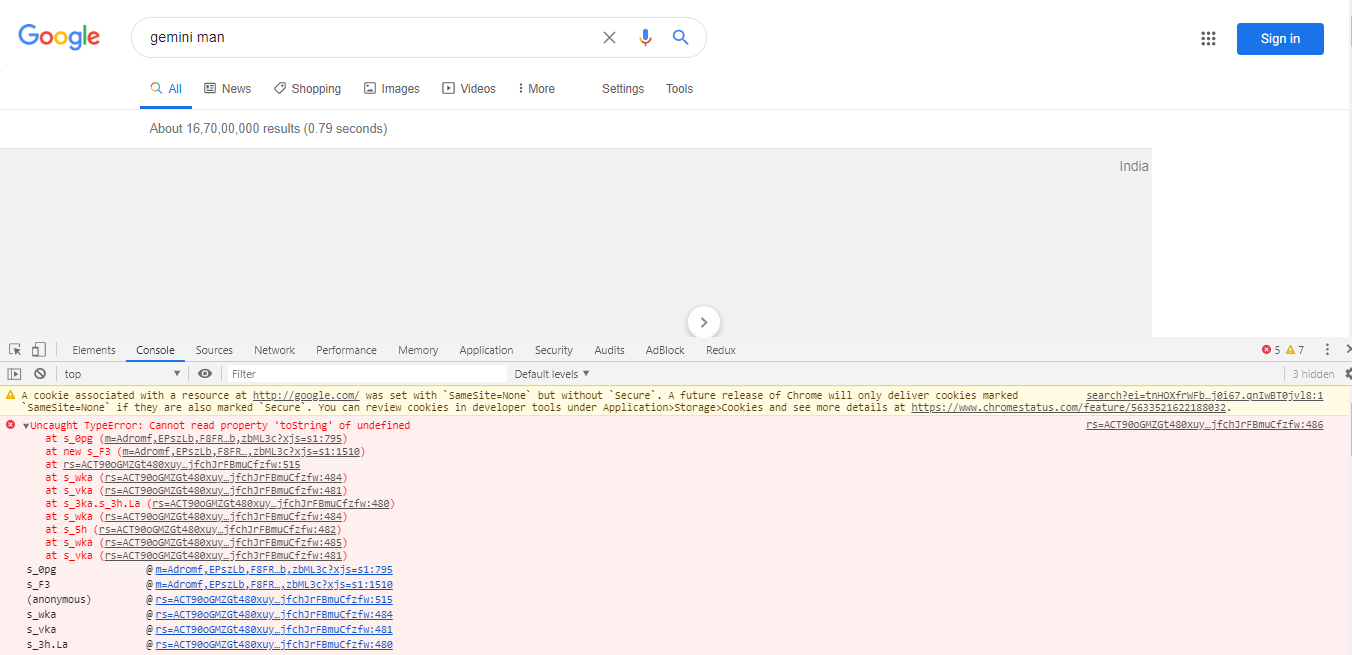
Task: Open the 'top' JavaScript context dropdown
Action: 122,374
